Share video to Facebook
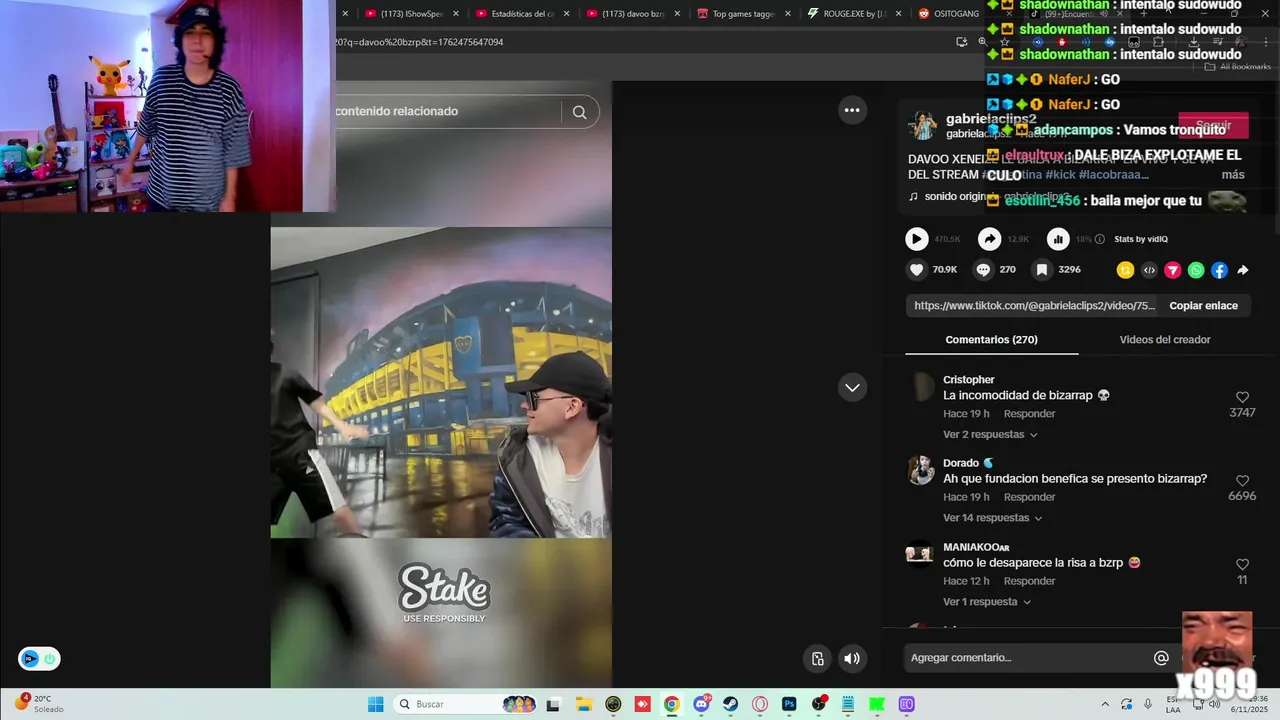The height and width of the screenshot is (720, 1280). 1219,270
